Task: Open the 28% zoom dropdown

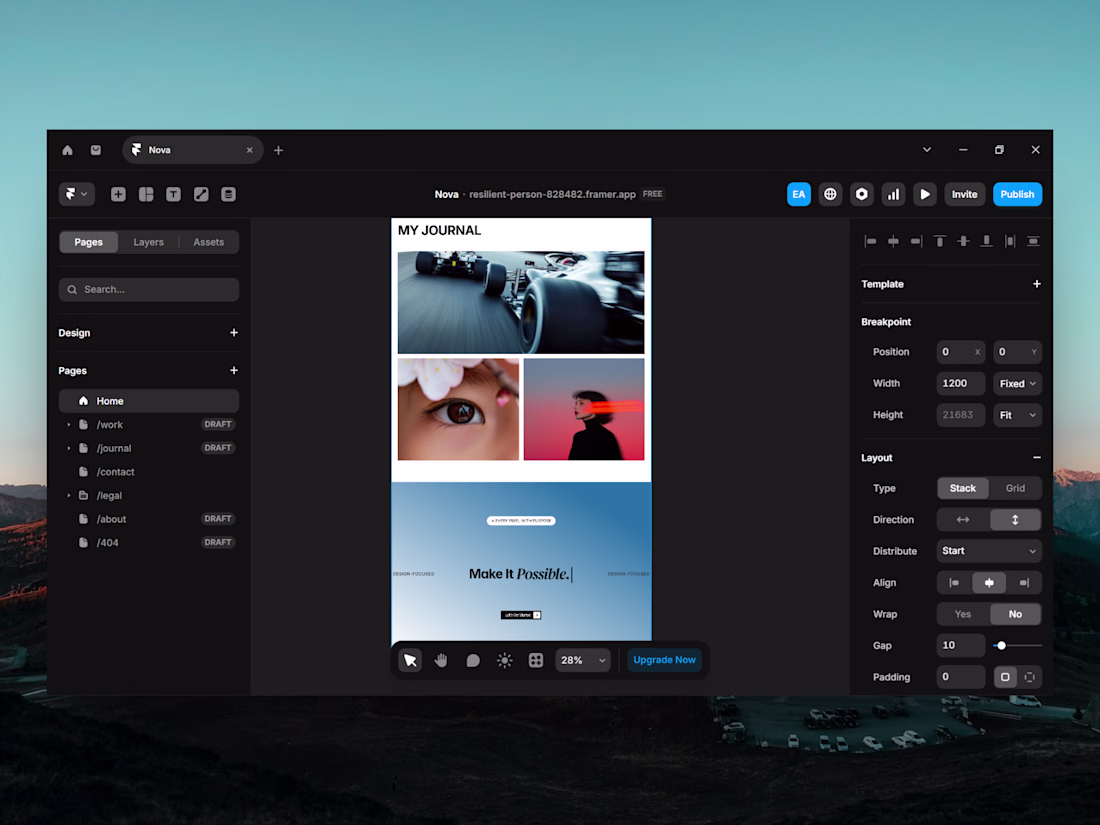Action: [583, 660]
